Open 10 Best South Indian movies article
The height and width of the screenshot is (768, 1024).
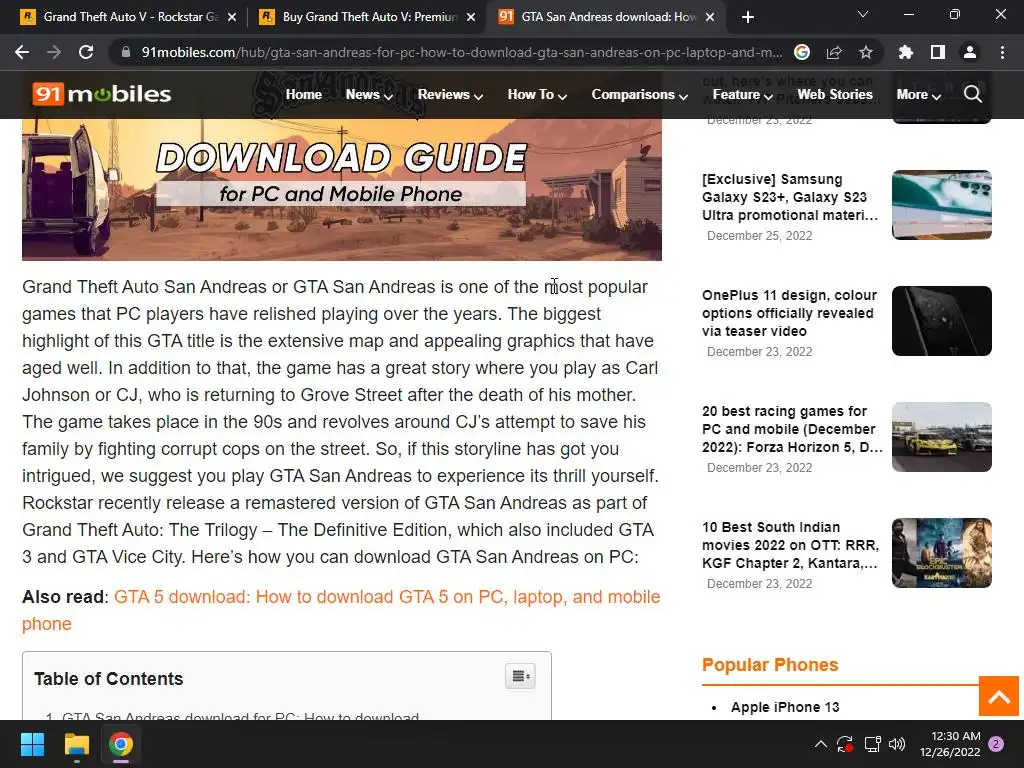[x=790, y=545]
